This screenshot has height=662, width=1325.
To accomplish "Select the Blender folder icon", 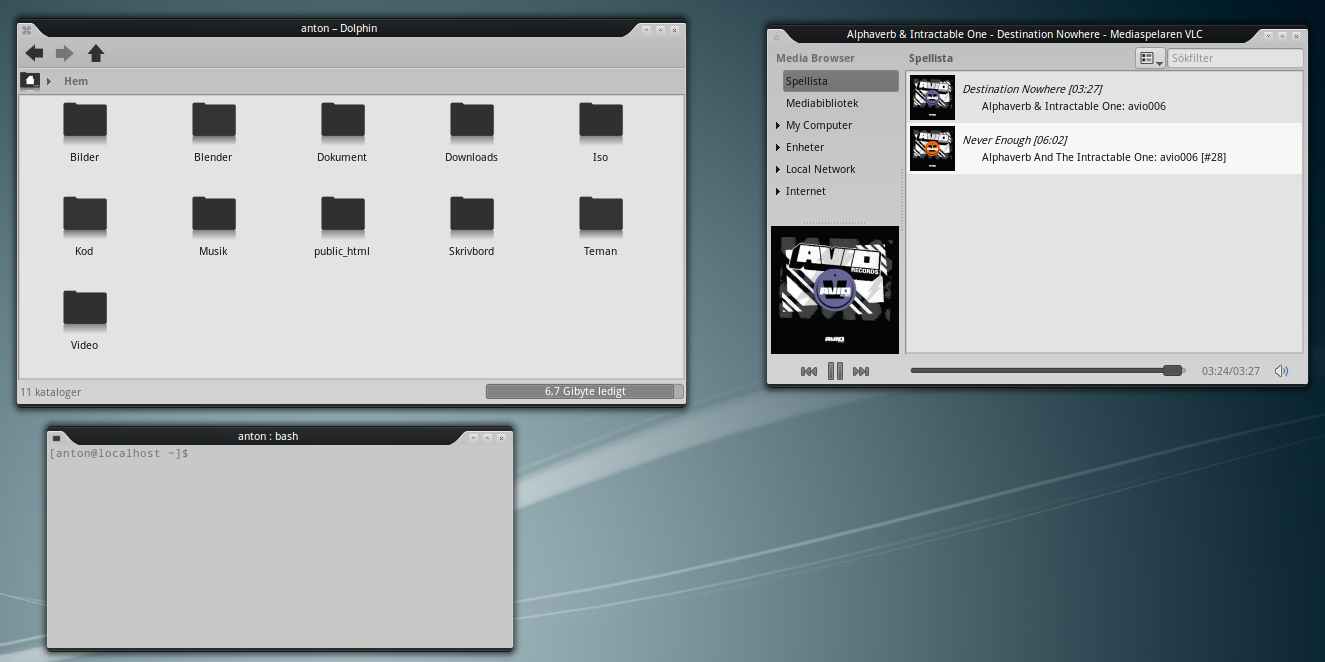I will 214,121.
